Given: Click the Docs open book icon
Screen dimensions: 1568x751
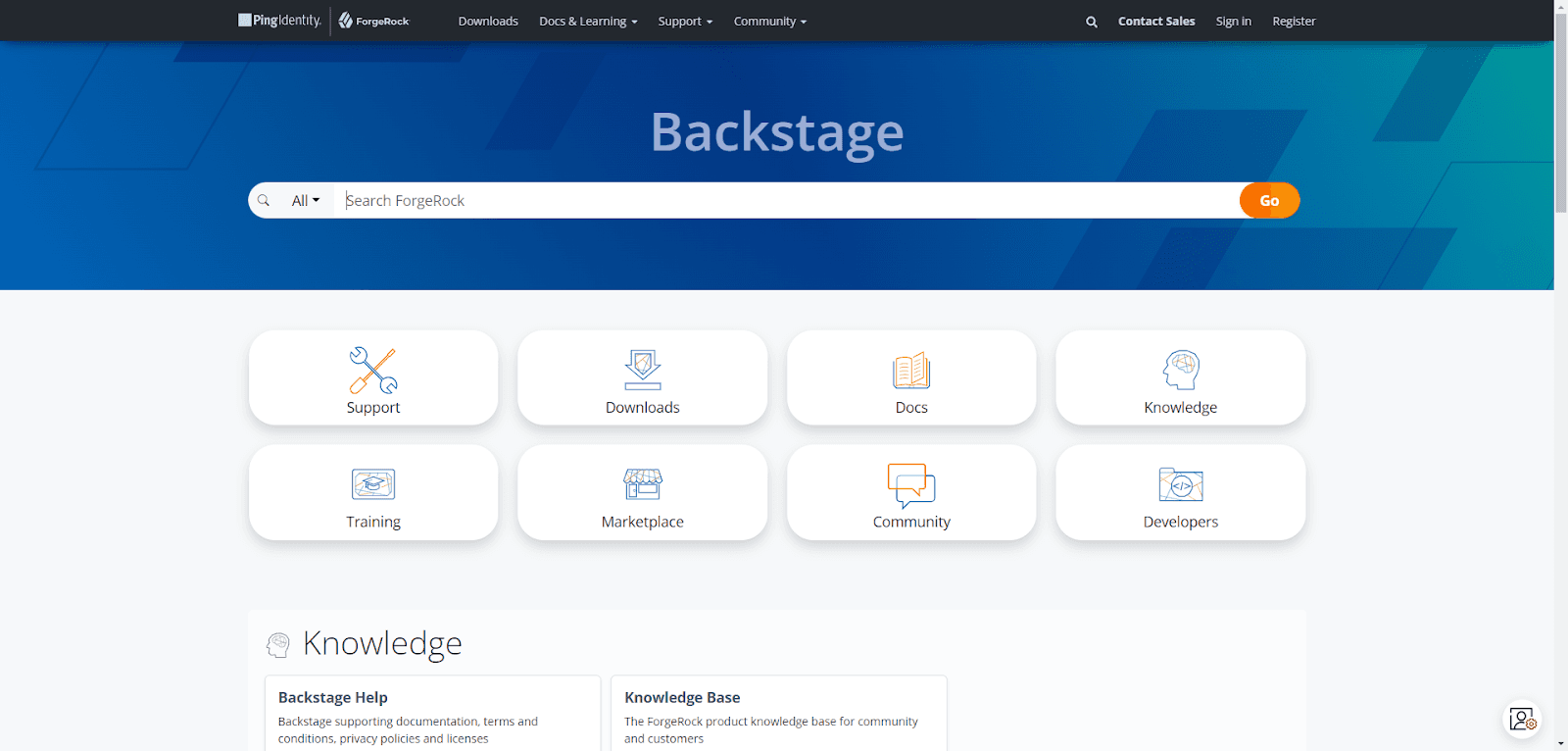Looking at the screenshot, I should [x=911, y=371].
